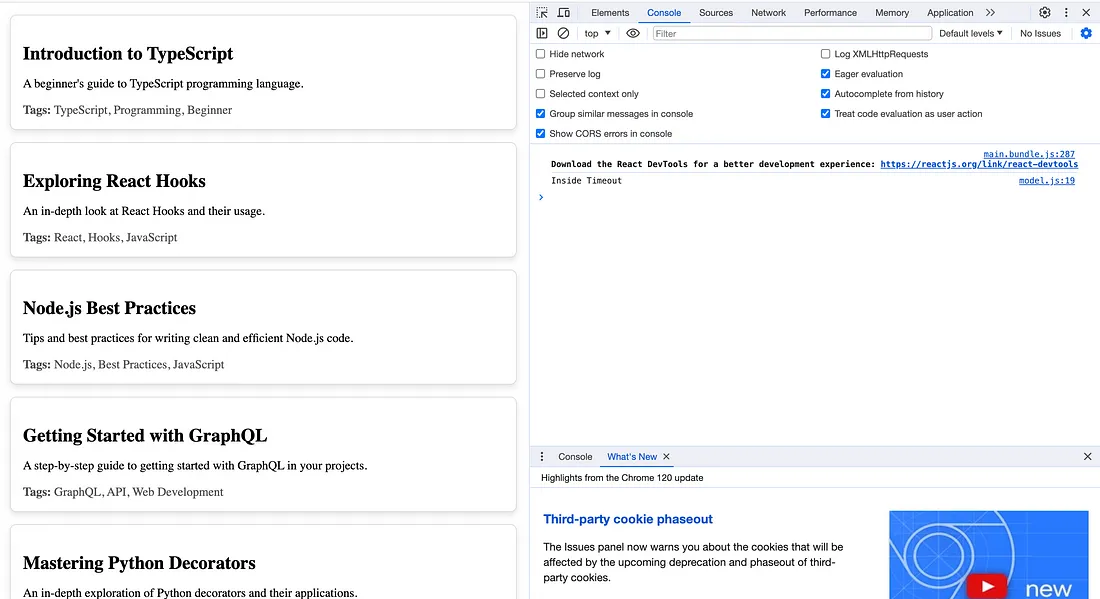Click the React Hooks in-depth description text
The image size is (1100, 599).
pos(144,211)
